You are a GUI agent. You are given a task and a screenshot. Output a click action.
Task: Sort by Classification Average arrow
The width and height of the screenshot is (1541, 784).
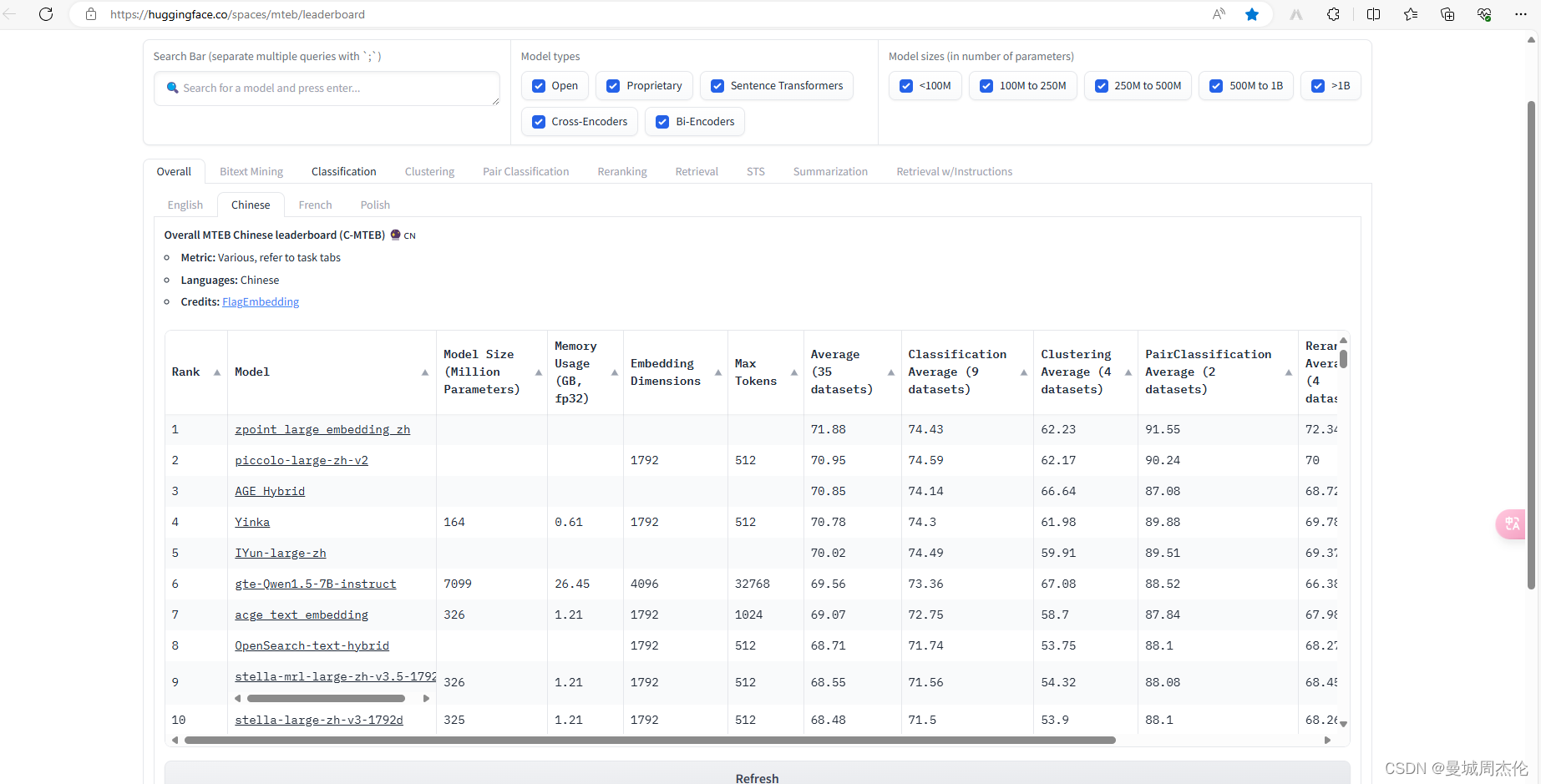(1024, 372)
